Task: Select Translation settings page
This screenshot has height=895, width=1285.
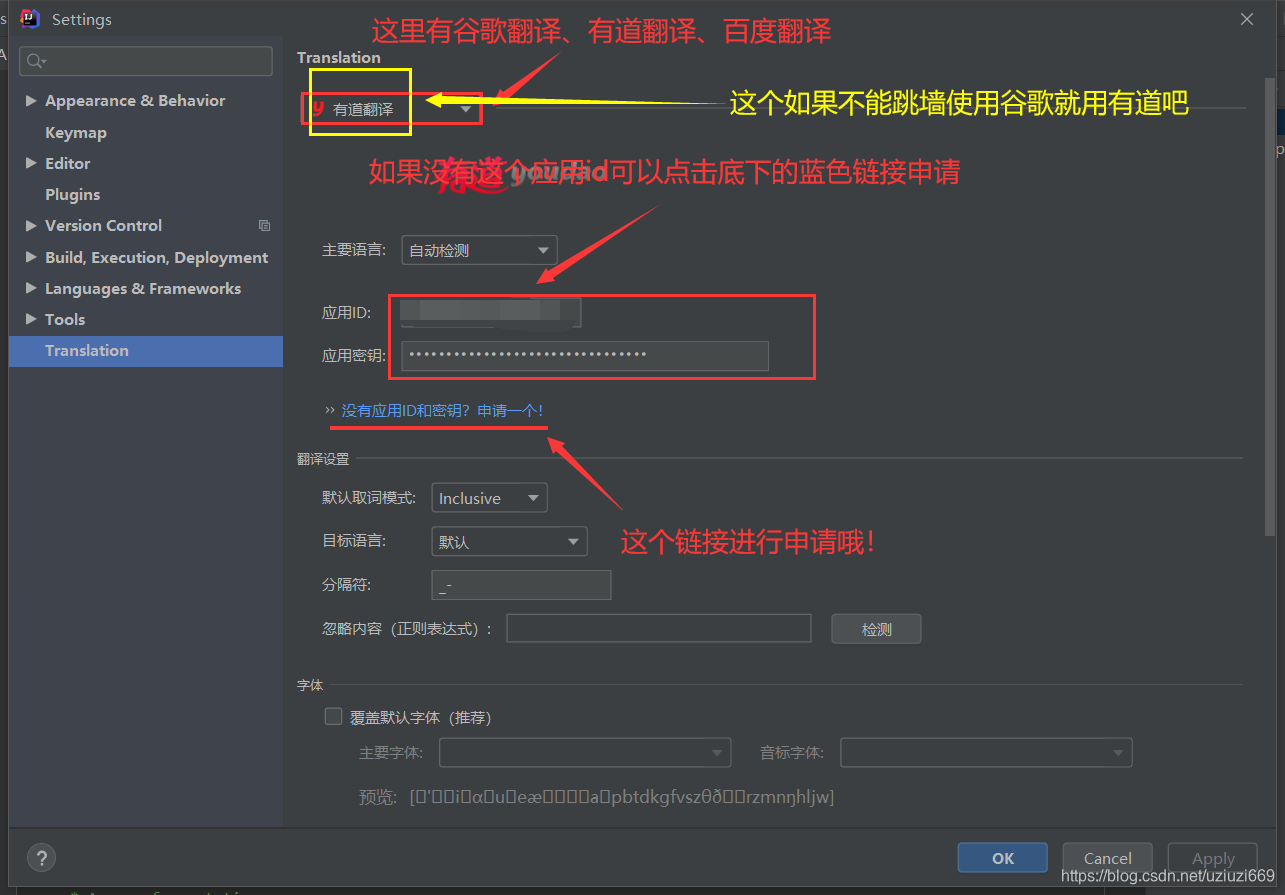Action: tap(146, 351)
